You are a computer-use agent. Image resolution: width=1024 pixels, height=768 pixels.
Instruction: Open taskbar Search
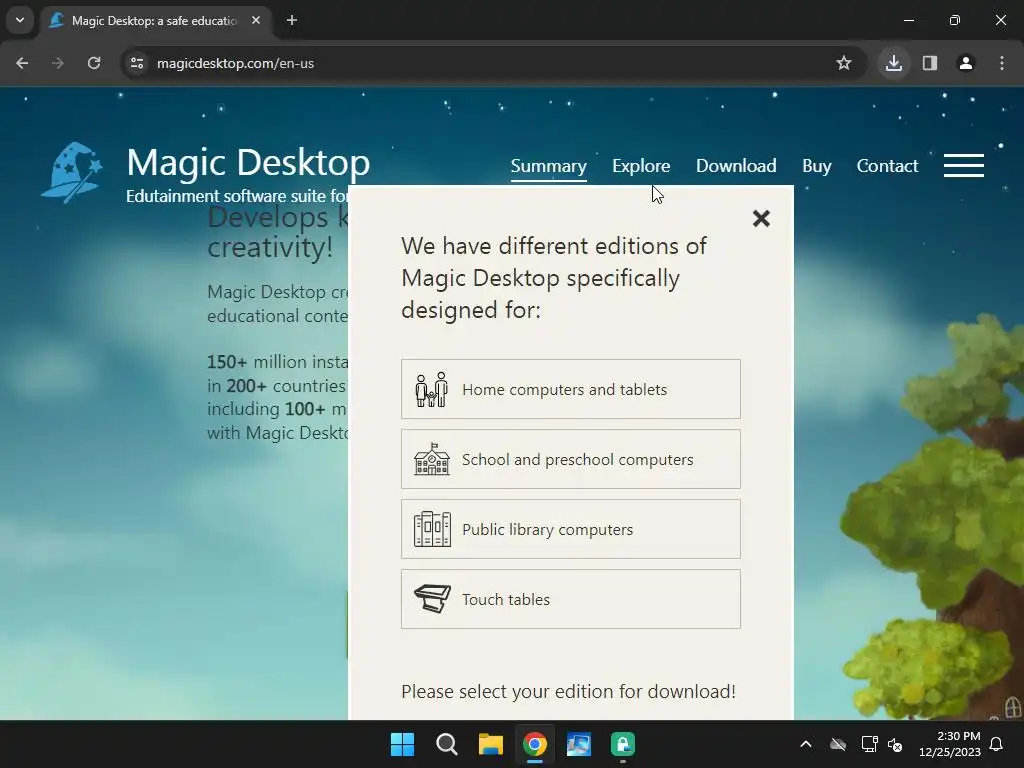pos(447,744)
